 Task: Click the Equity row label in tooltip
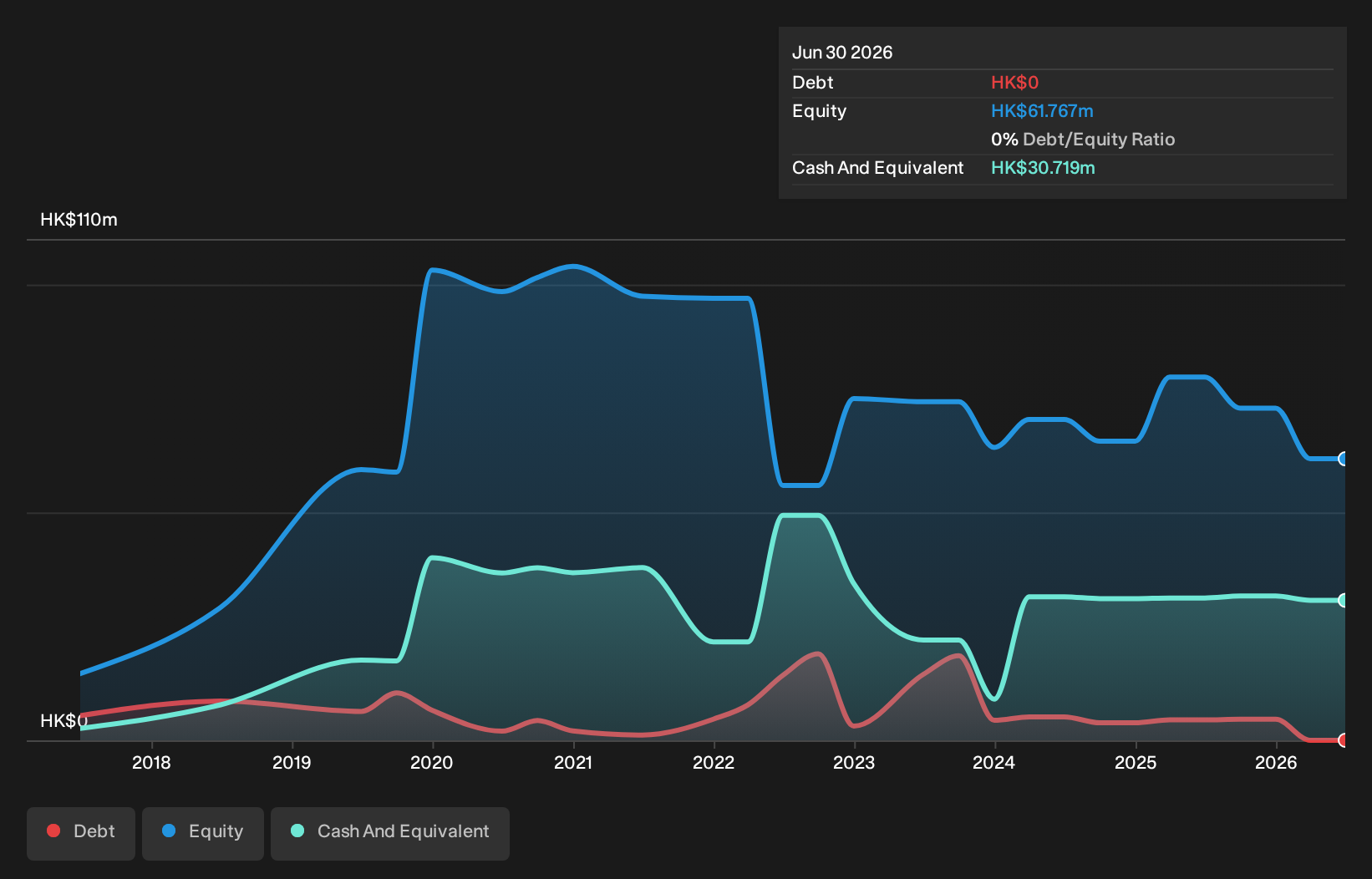(819, 111)
